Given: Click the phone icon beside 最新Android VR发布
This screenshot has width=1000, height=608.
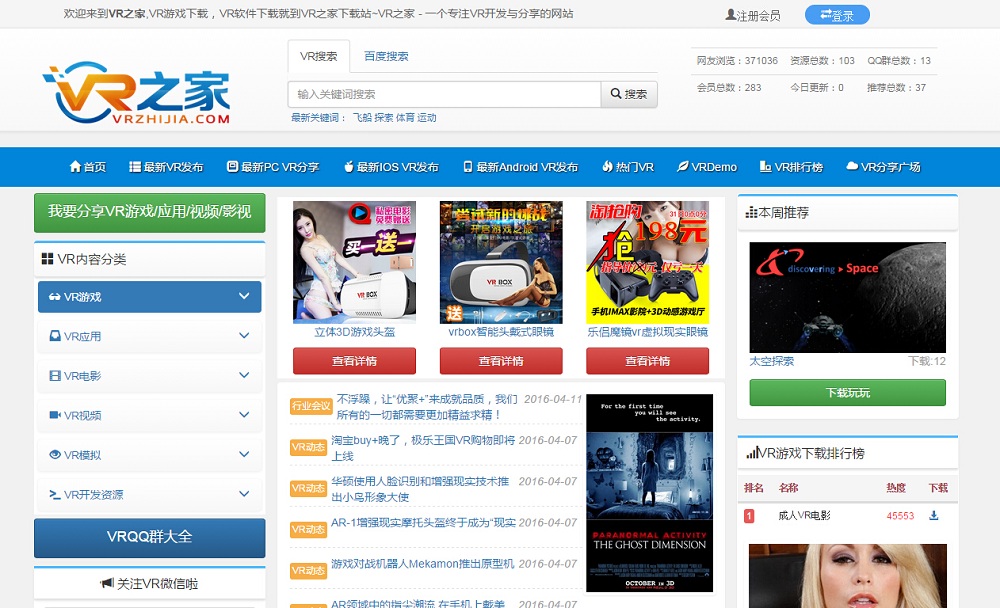Looking at the screenshot, I should 468,167.
